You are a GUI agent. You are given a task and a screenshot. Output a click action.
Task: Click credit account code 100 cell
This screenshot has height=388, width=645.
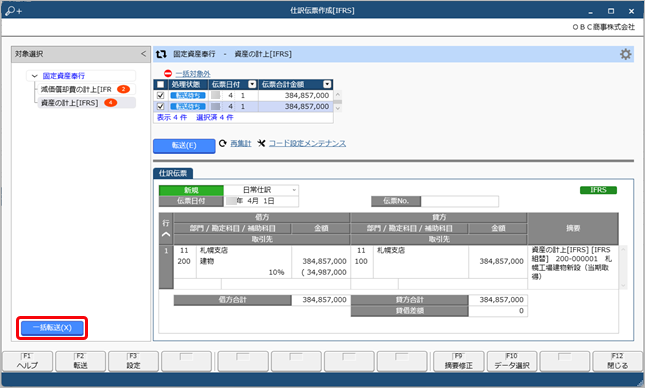pos(361,261)
